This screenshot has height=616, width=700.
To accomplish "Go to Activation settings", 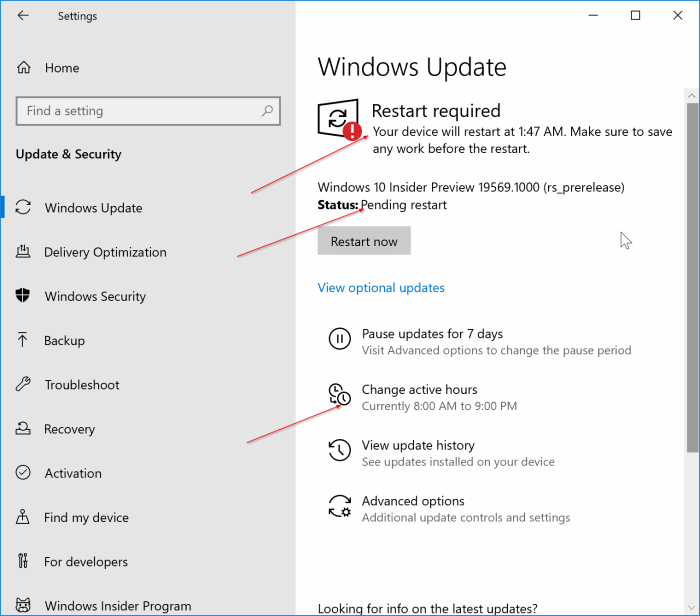I will tap(73, 473).
